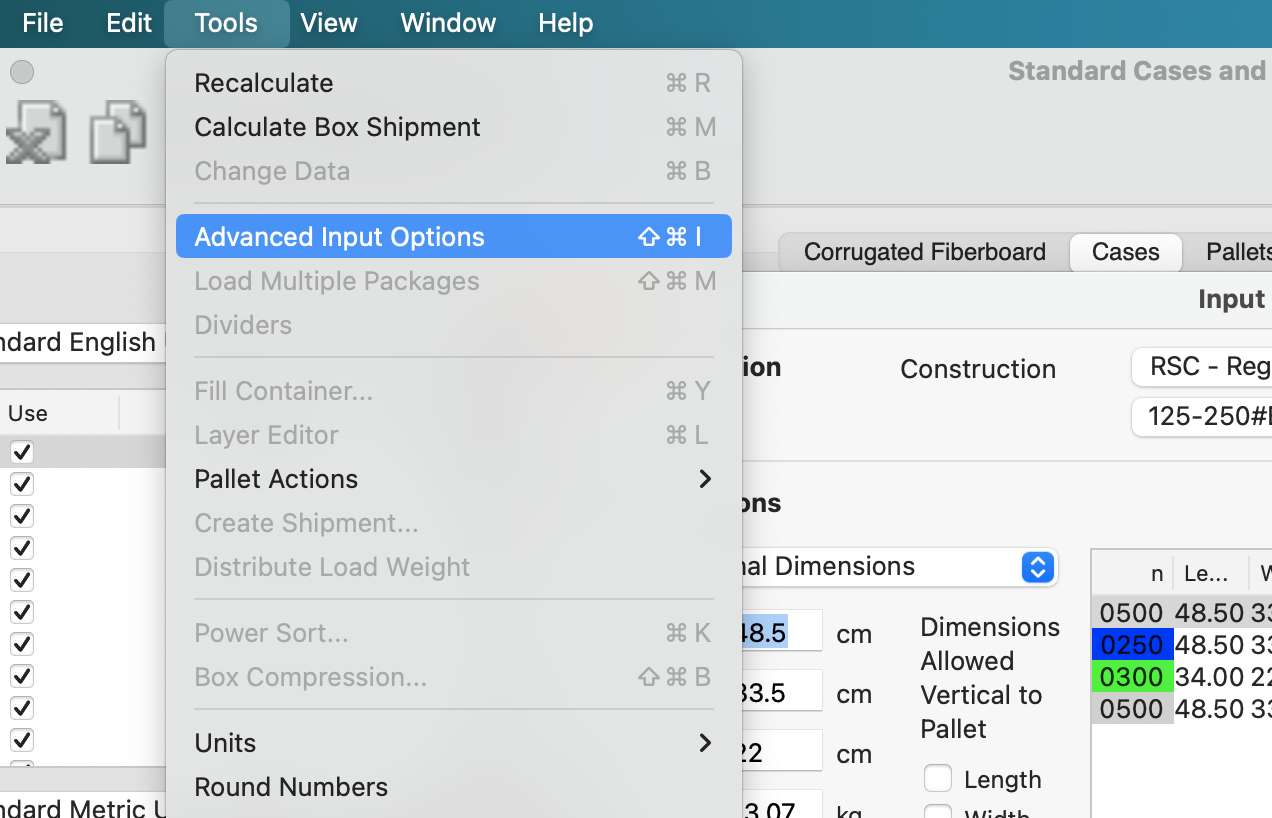The width and height of the screenshot is (1272, 818).
Task: Open the Help menu
Action: pos(566,23)
